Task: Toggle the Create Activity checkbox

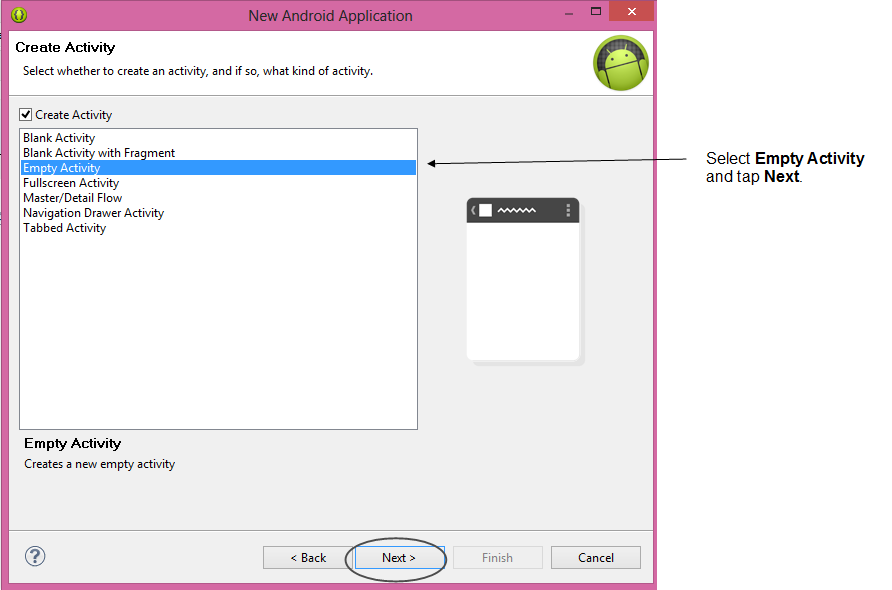Action: (x=26, y=114)
